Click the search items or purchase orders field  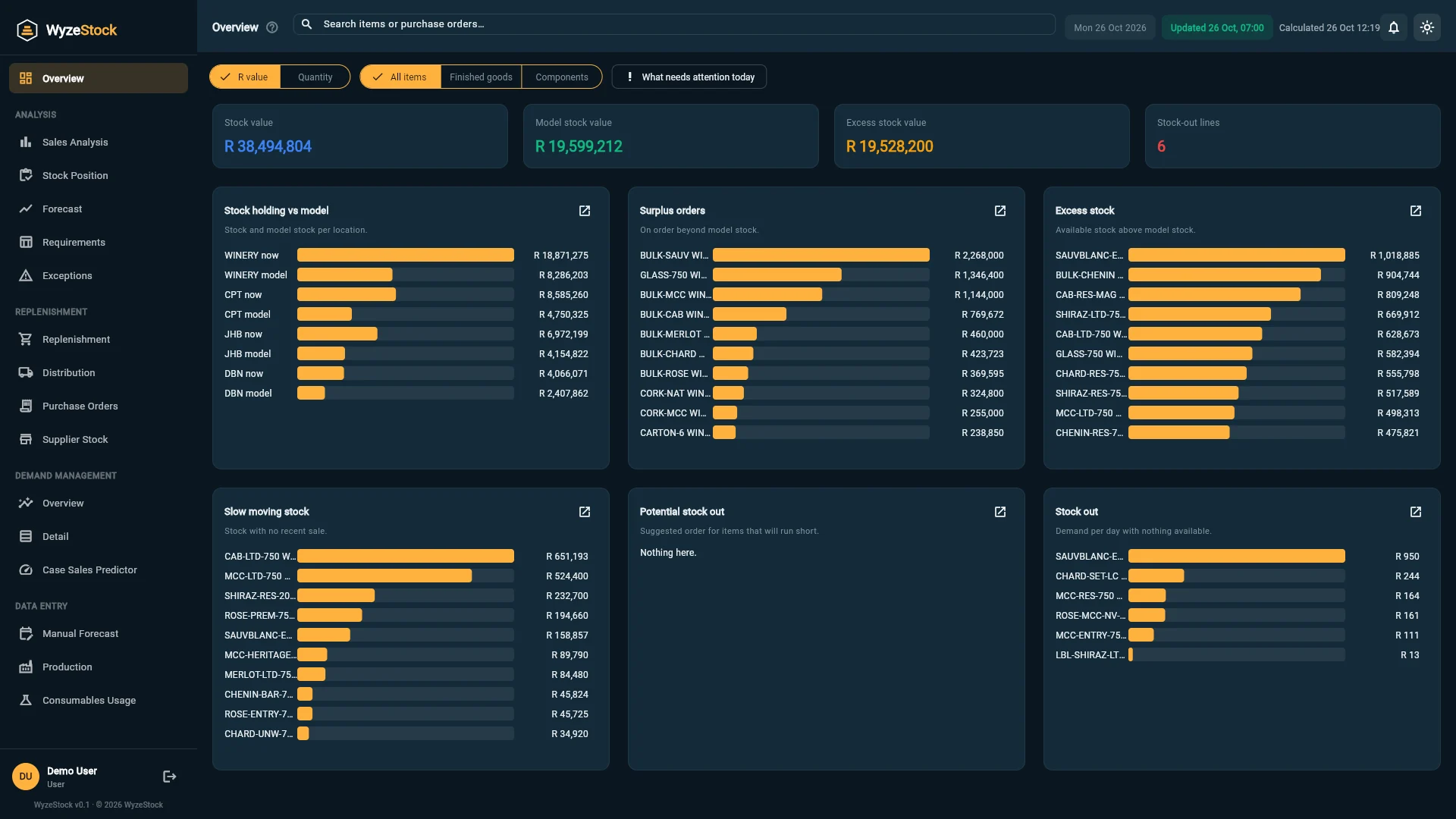tap(674, 24)
